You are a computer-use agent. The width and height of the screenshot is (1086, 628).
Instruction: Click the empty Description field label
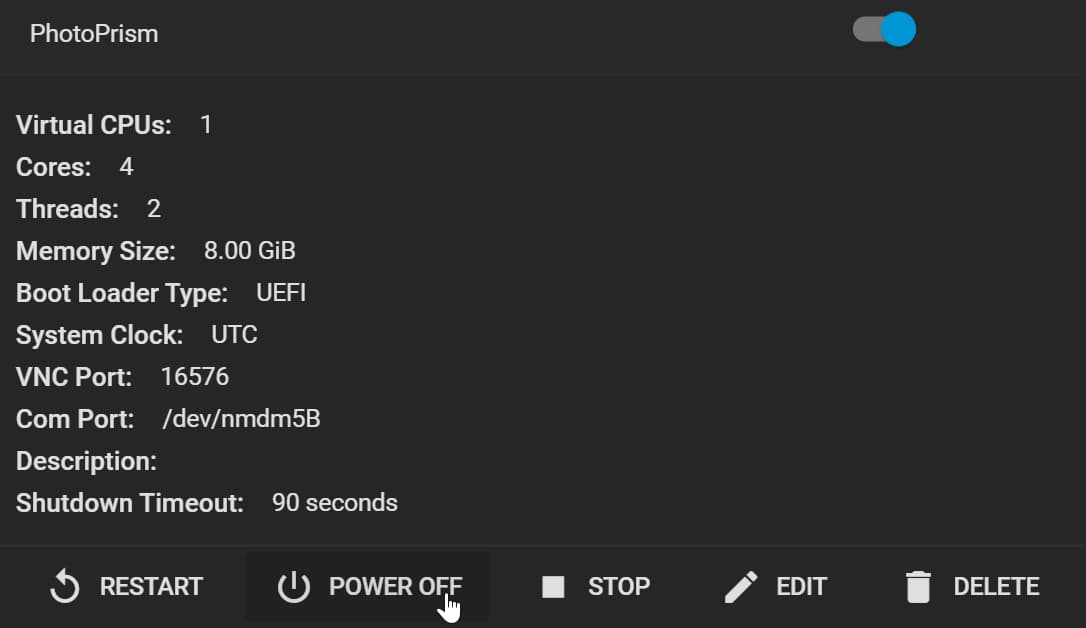[87, 461]
